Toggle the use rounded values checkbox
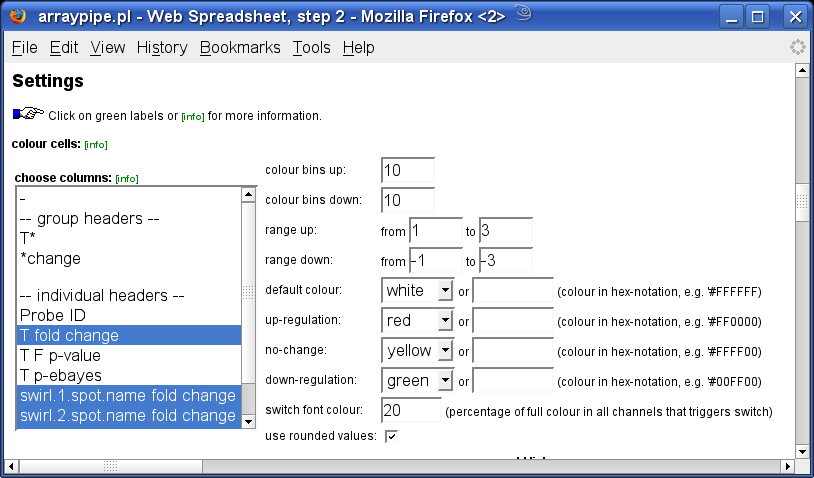814x478 pixels. [391, 436]
